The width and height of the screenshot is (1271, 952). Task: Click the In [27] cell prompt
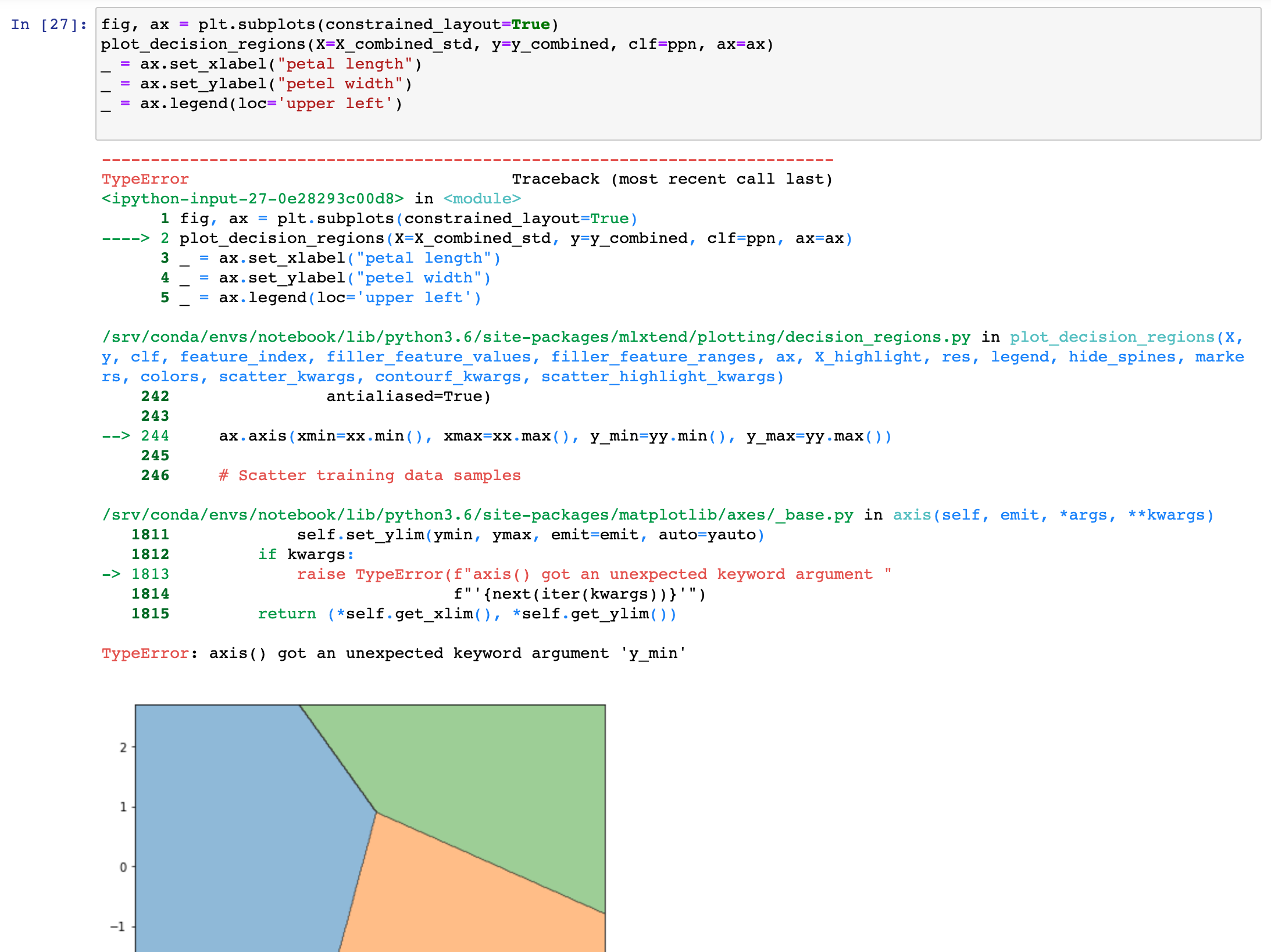(48, 24)
